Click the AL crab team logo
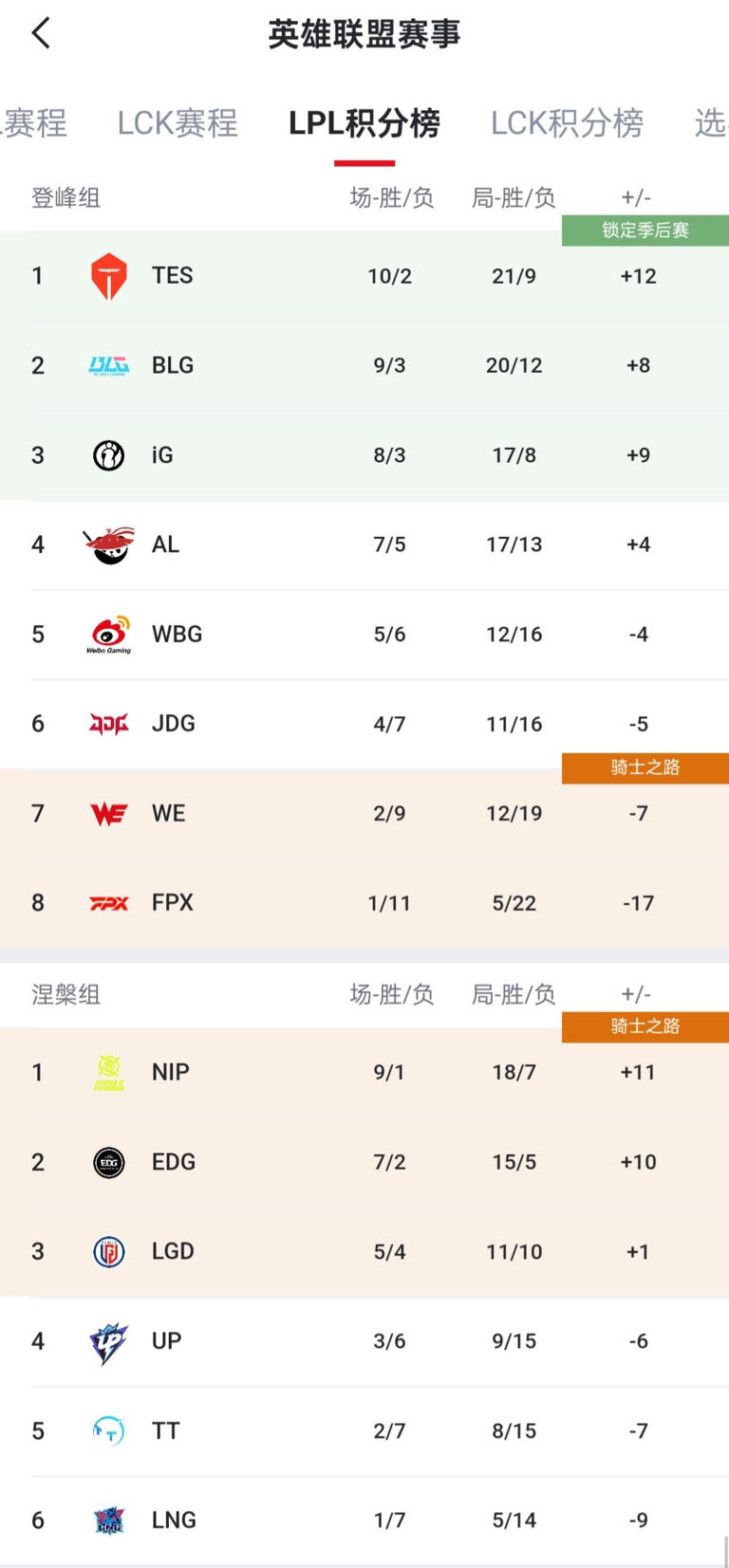 108,544
